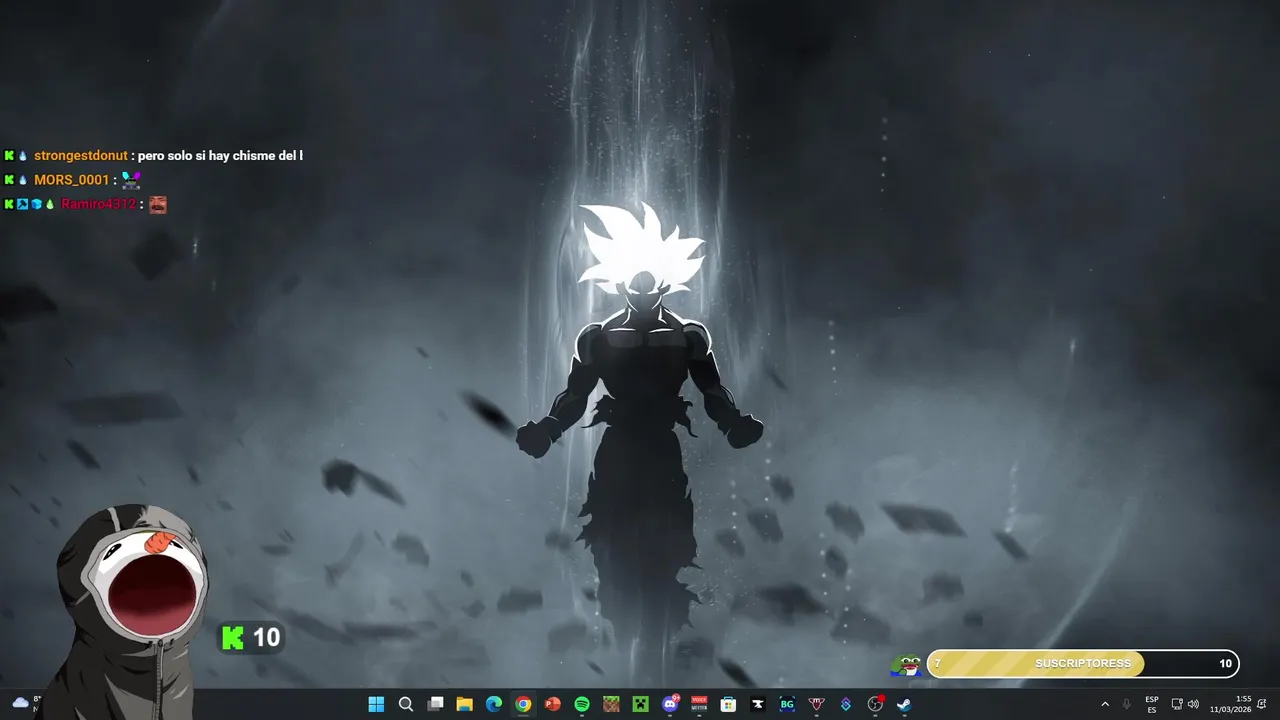Open Task View in the taskbar
Screen dimensions: 1280x720
point(435,704)
